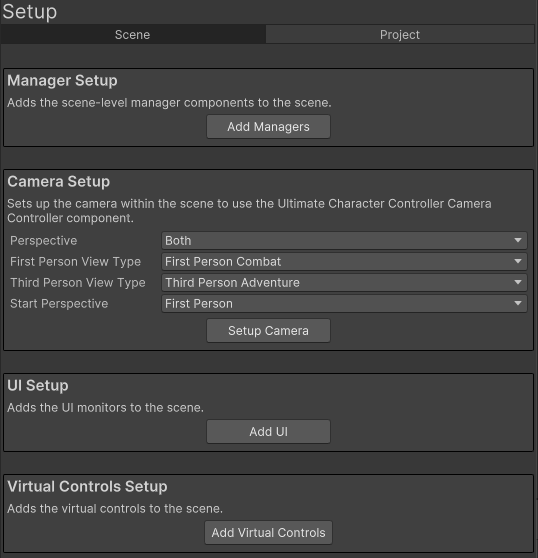Click the UI Setup heading
Viewport: 538px width, 558px height.
(38, 385)
